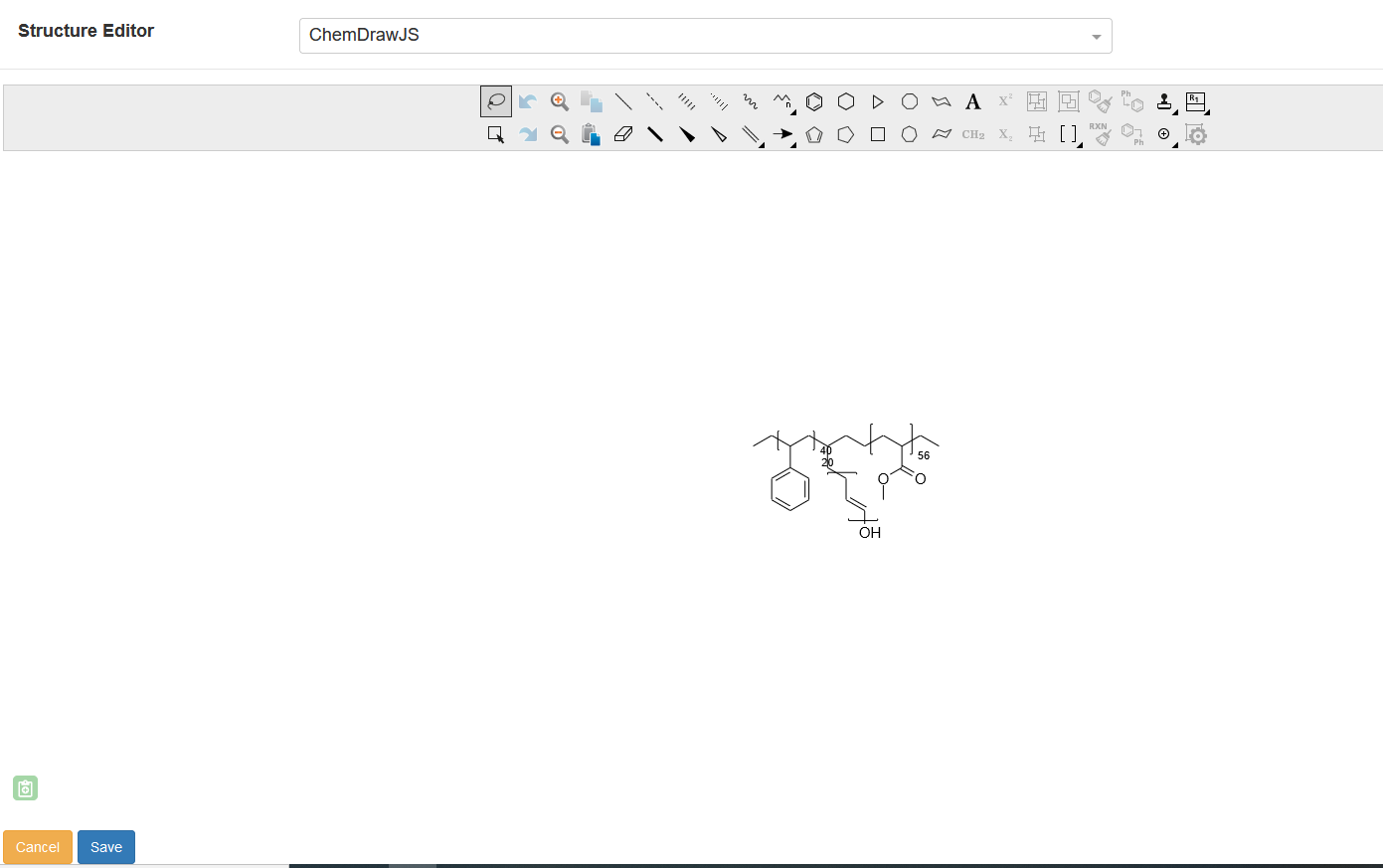The height and width of the screenshot is (868, 1383).
Task: Select the Eraser tool
Action: coord(623,134)
